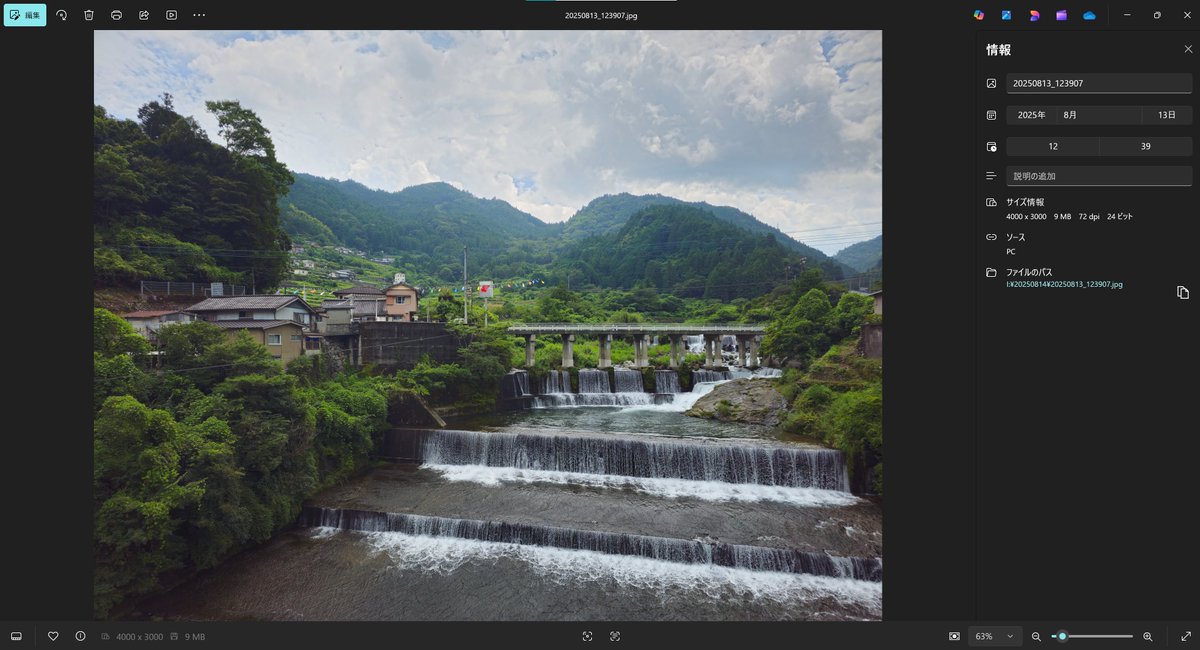Click the 8月 month field

pyautogui.click(x=1100, y=115)
